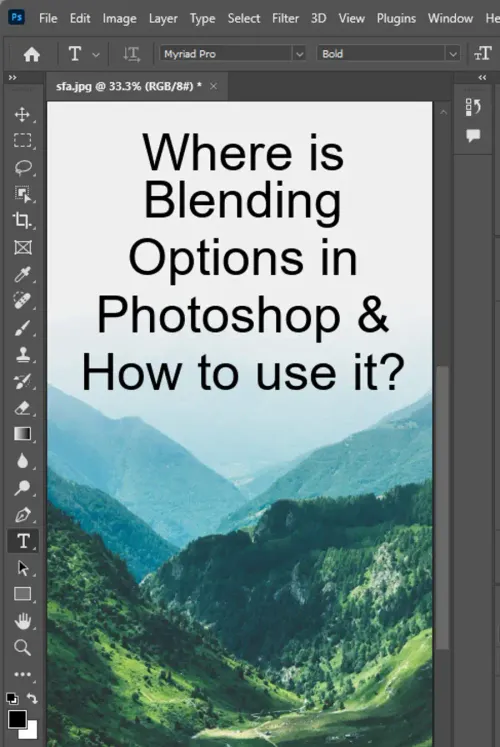Select the Eyedropper tool
The height and width of the screenshot is (747, 500).
tap(22, 274)
